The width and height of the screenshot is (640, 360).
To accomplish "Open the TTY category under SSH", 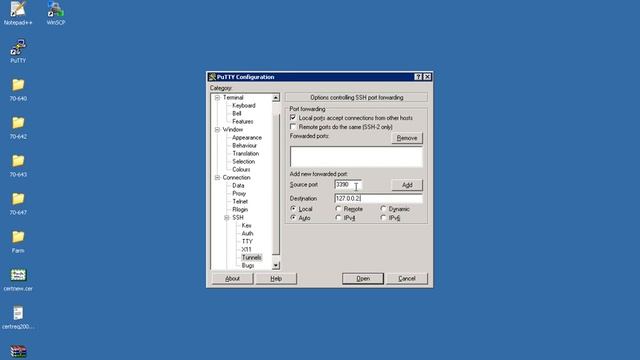I will (247, 242).
